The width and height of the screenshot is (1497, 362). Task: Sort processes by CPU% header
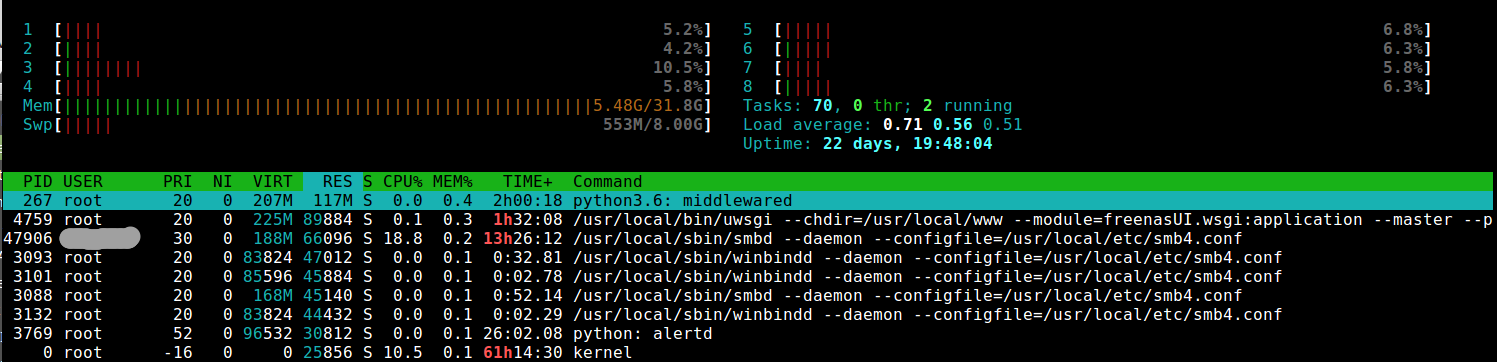[x=403, y=182]
